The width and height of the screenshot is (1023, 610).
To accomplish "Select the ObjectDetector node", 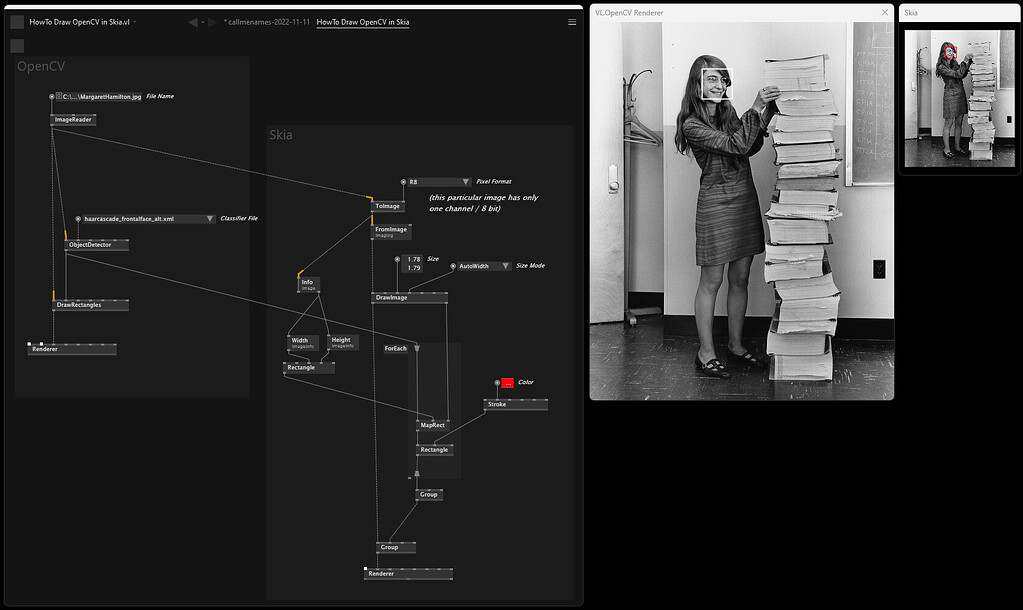I will [96, 244].
